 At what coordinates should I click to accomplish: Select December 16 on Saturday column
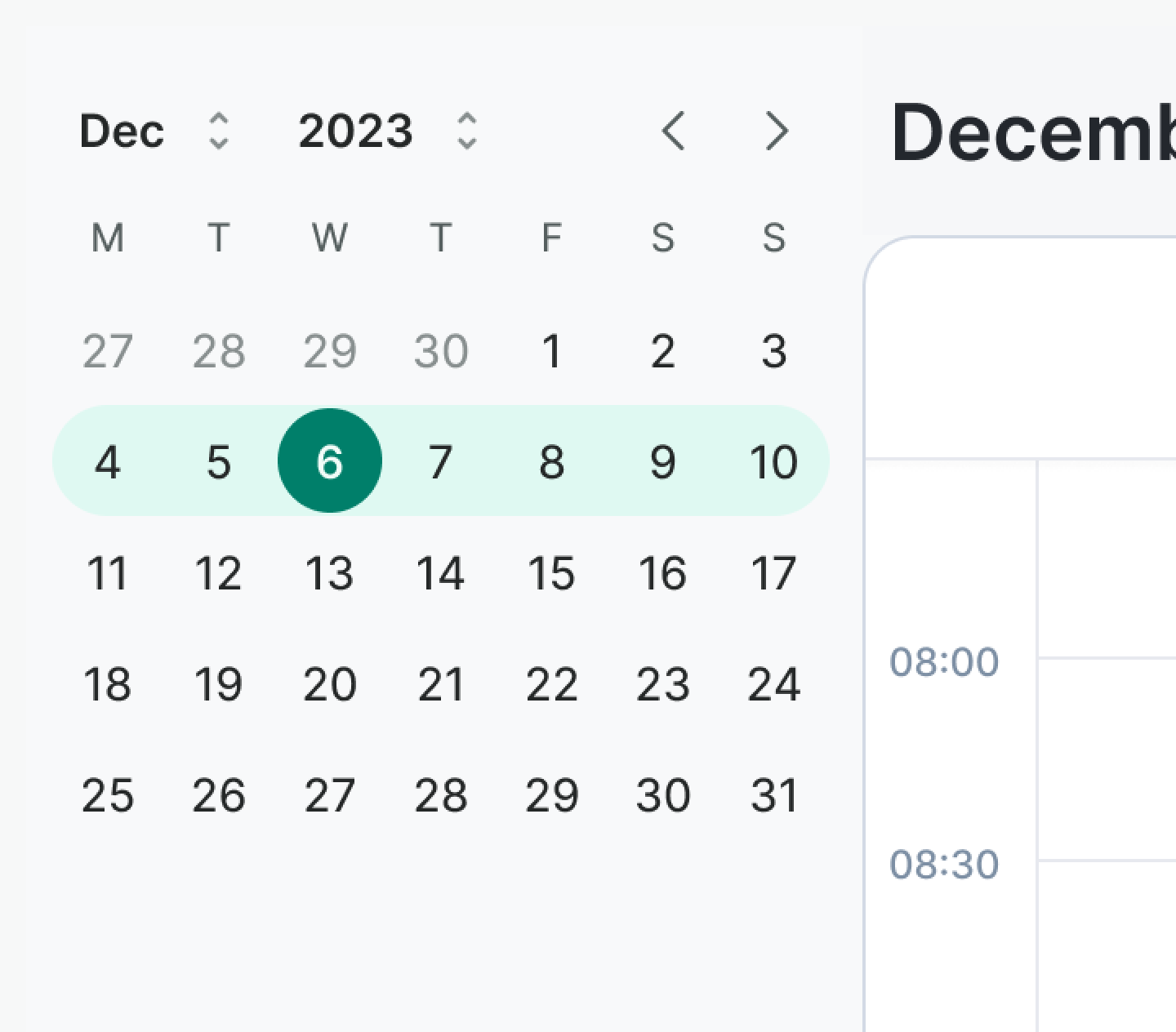pyautogui.click(x=662, y=573)
